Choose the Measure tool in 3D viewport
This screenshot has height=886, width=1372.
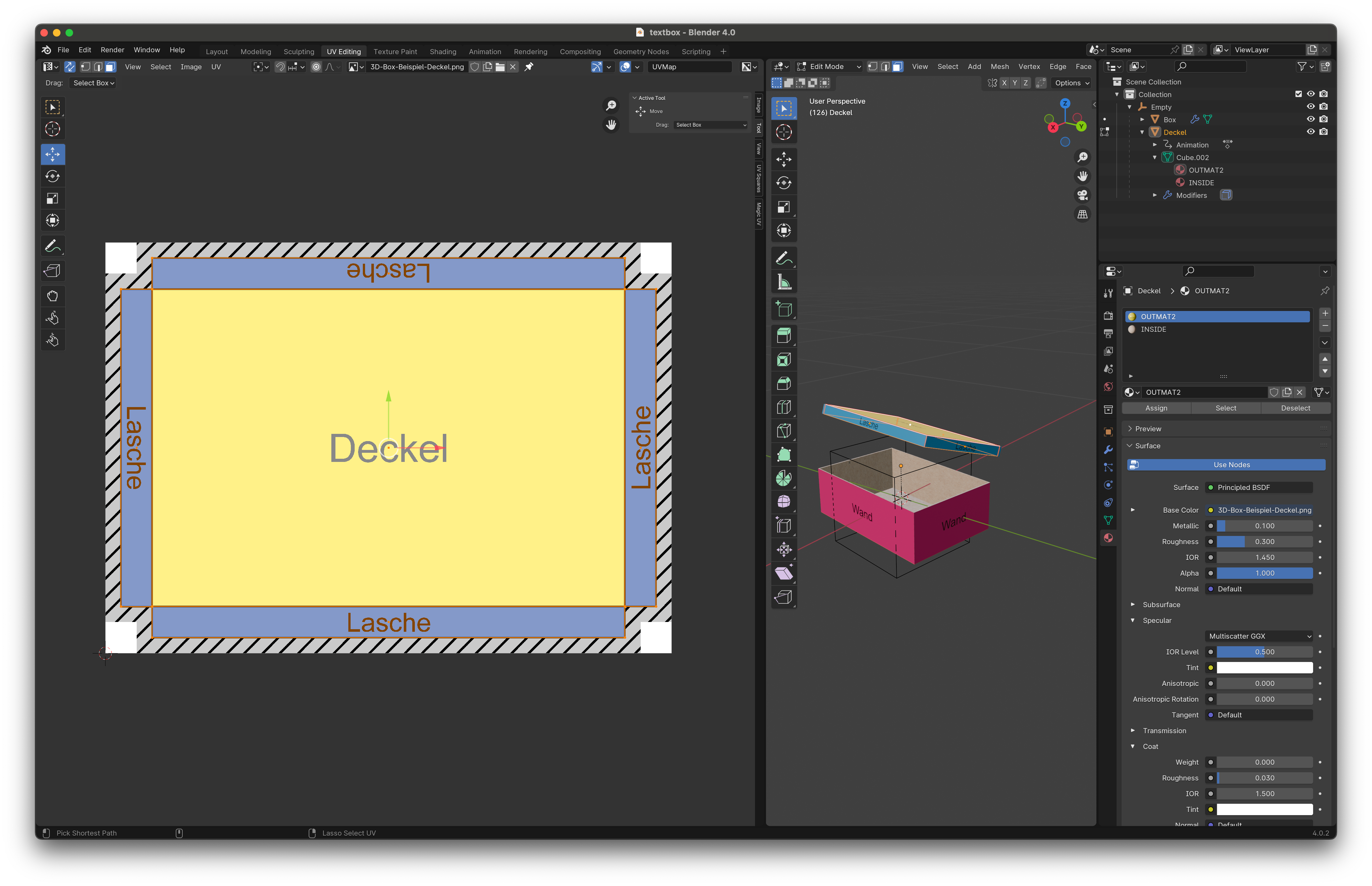tap(784, 282)
